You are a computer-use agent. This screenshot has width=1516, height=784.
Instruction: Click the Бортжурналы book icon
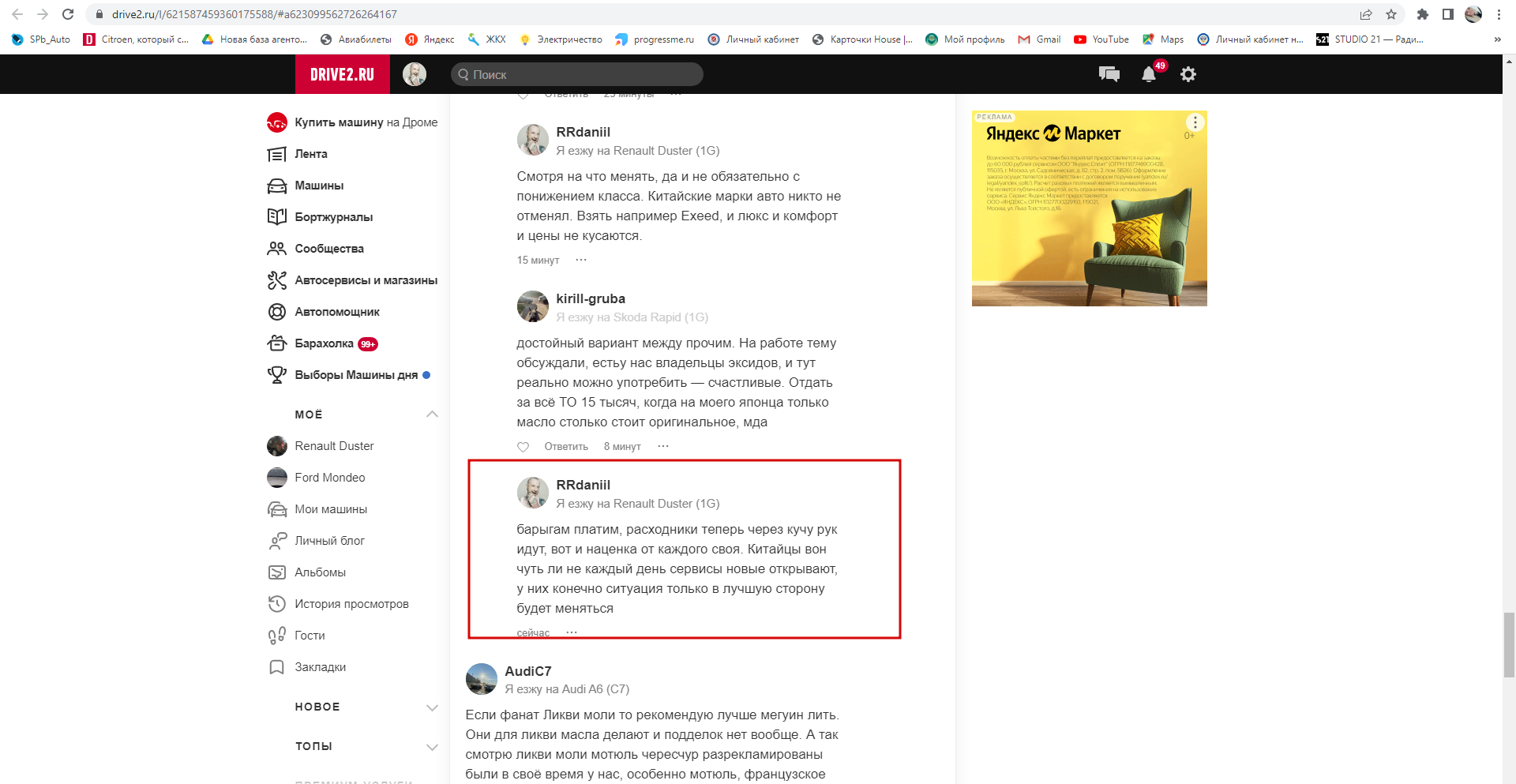click(x=277, y=217)
